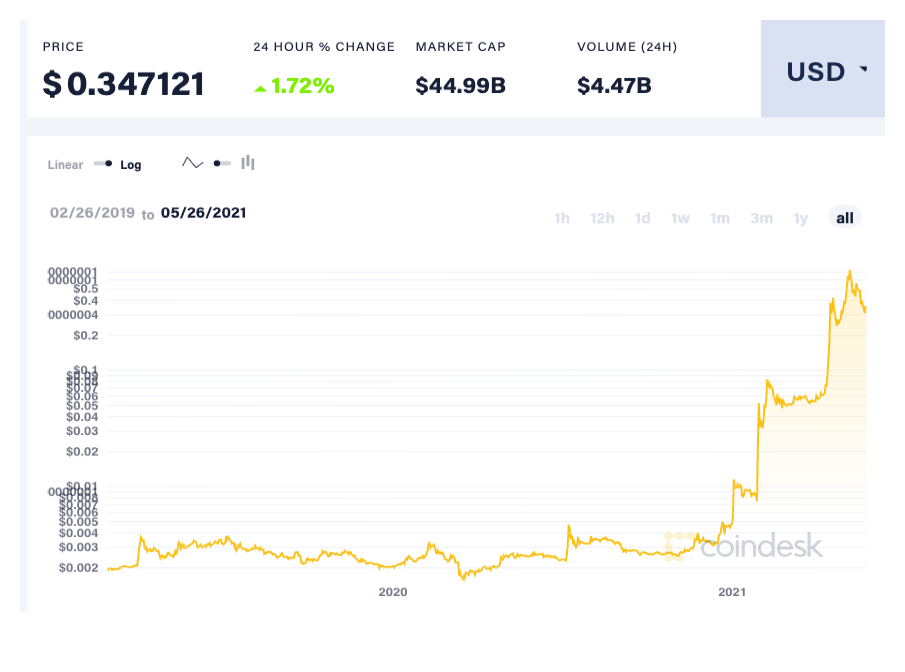Expand currency list via dropdown arrow

pos(863,71)
